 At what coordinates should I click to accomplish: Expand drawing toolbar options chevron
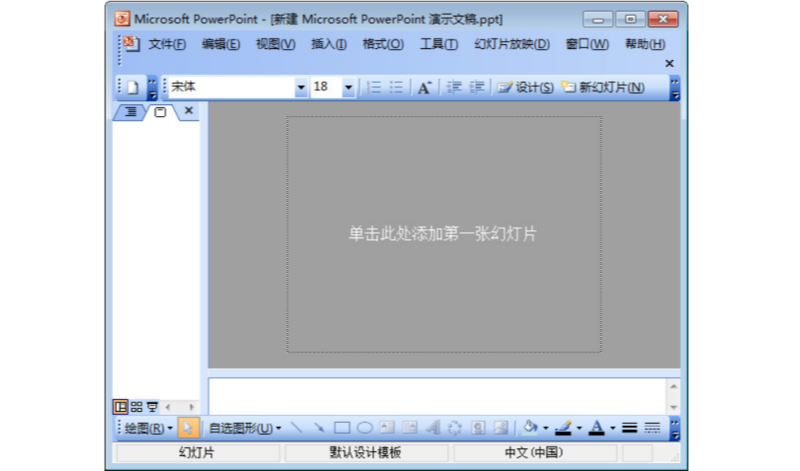pos(675,428)
